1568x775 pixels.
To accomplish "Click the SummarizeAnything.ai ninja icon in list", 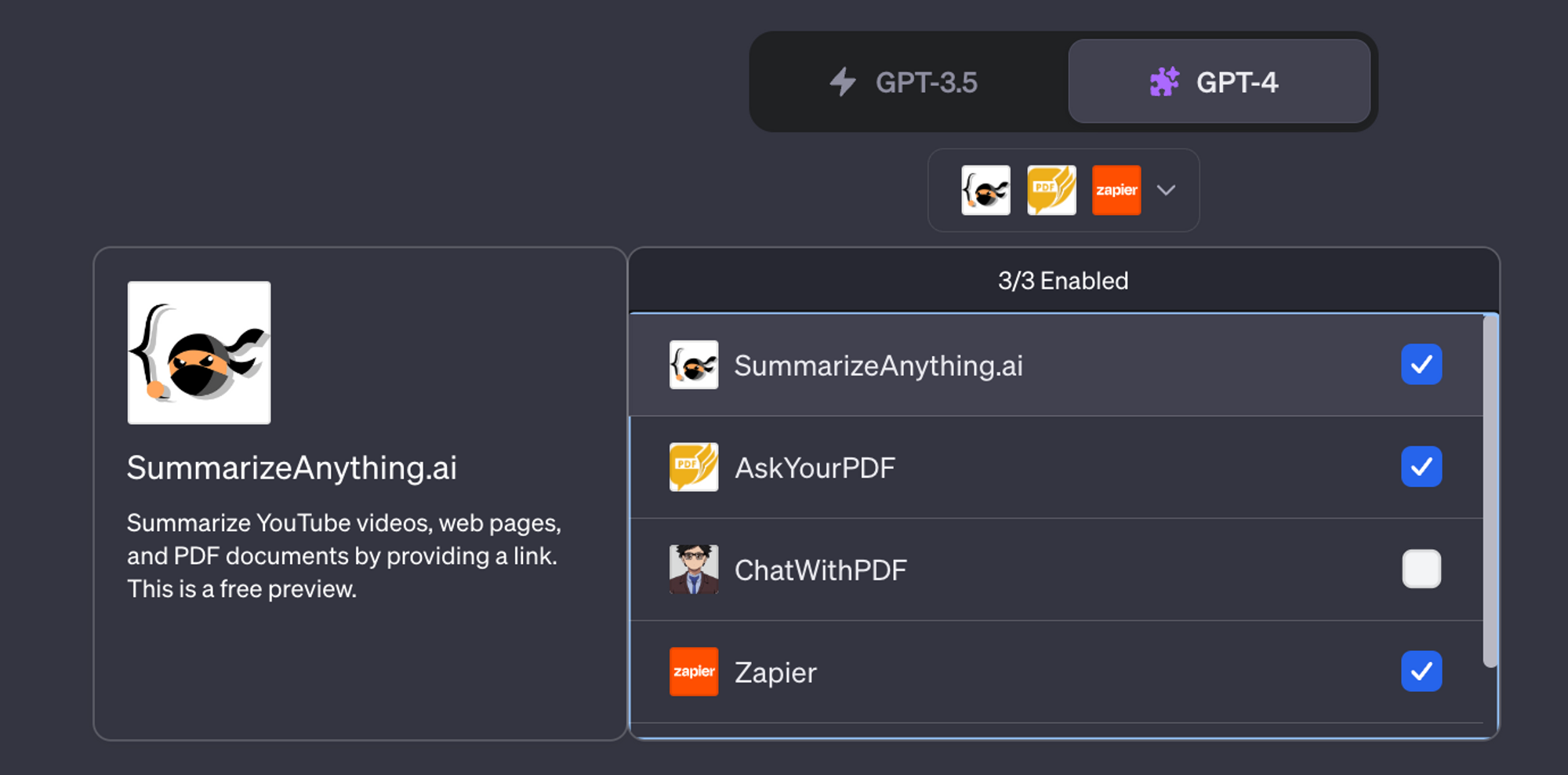I will (693, 365).
